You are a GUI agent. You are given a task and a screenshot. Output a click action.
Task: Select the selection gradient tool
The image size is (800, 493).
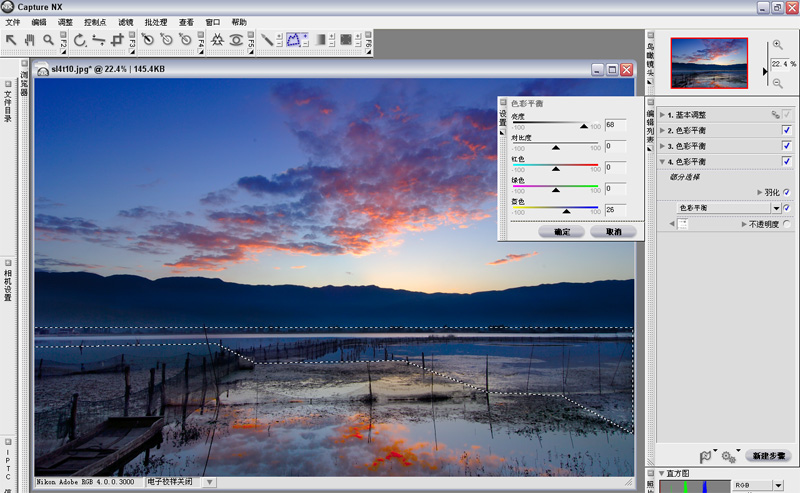coord(320,40)
